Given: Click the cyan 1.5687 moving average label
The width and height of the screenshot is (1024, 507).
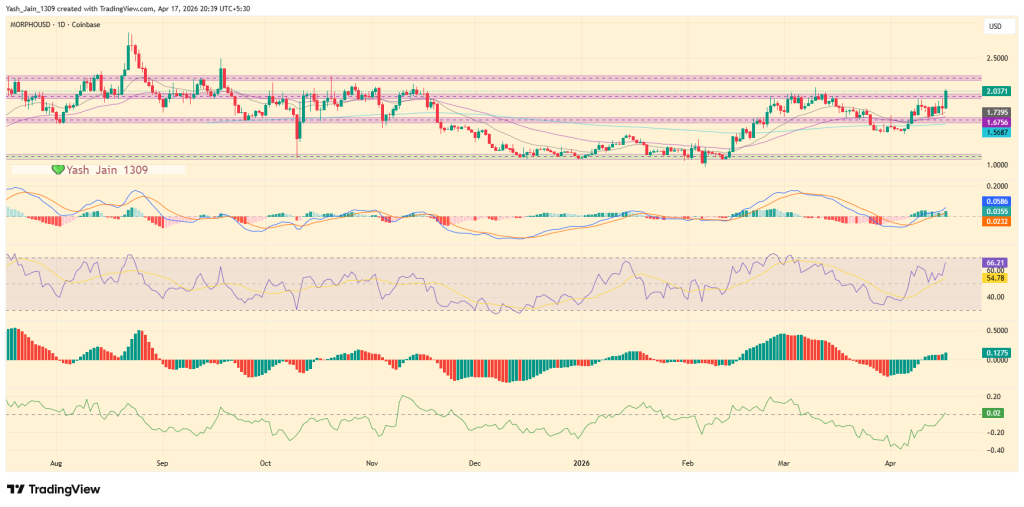Looking at the screenshot, I should (996, 132).
